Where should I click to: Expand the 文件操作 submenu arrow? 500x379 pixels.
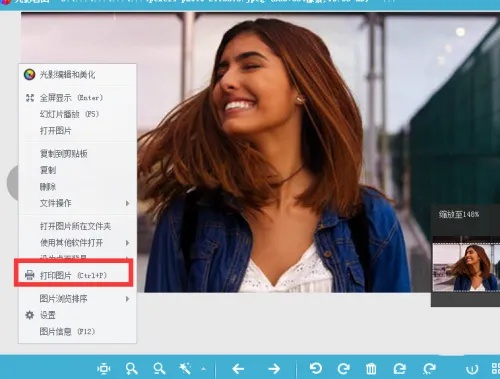click(x=127, y=203)
